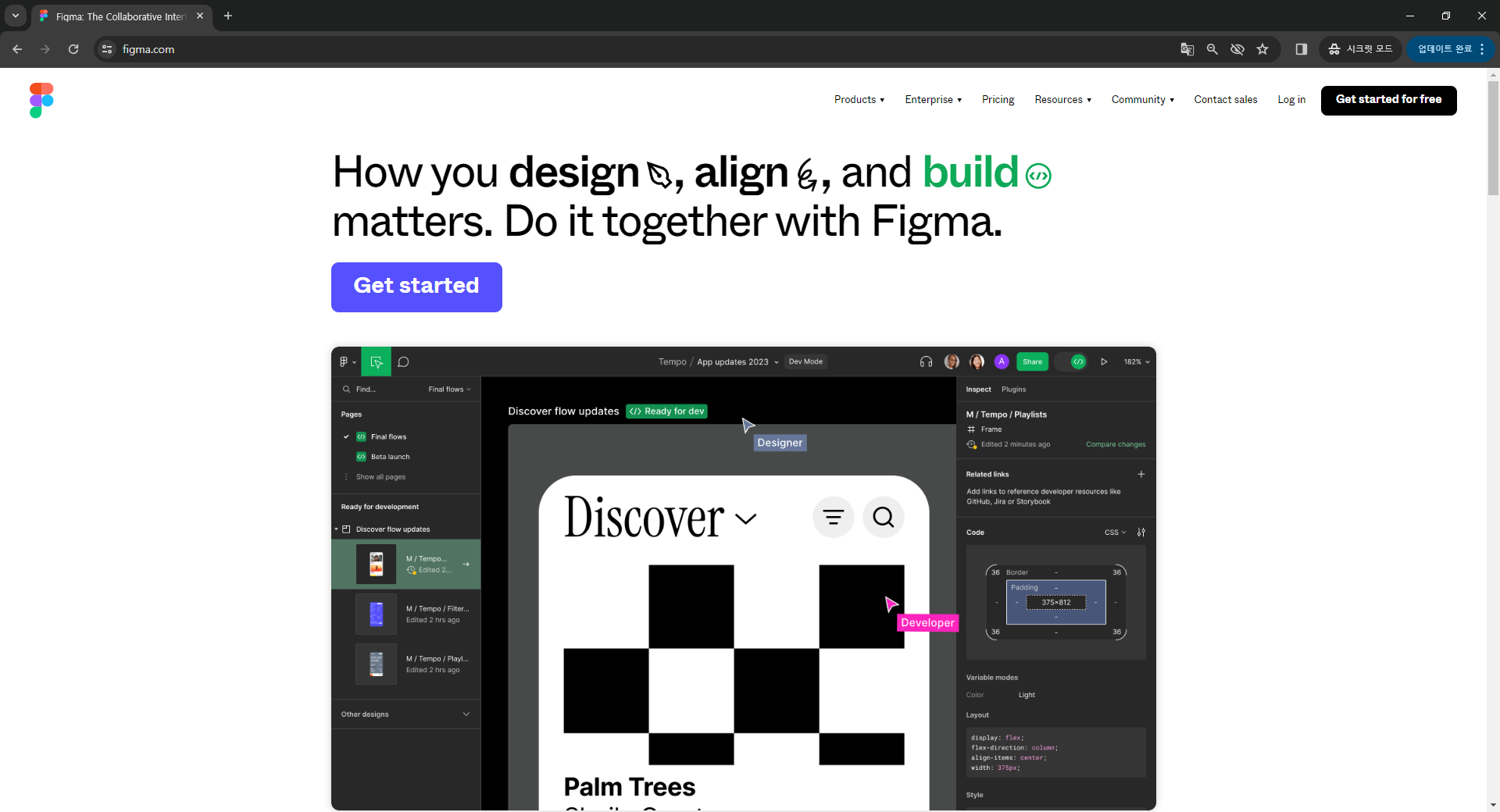
Task: Open the Enterprise menu
Action: (933, 100)
